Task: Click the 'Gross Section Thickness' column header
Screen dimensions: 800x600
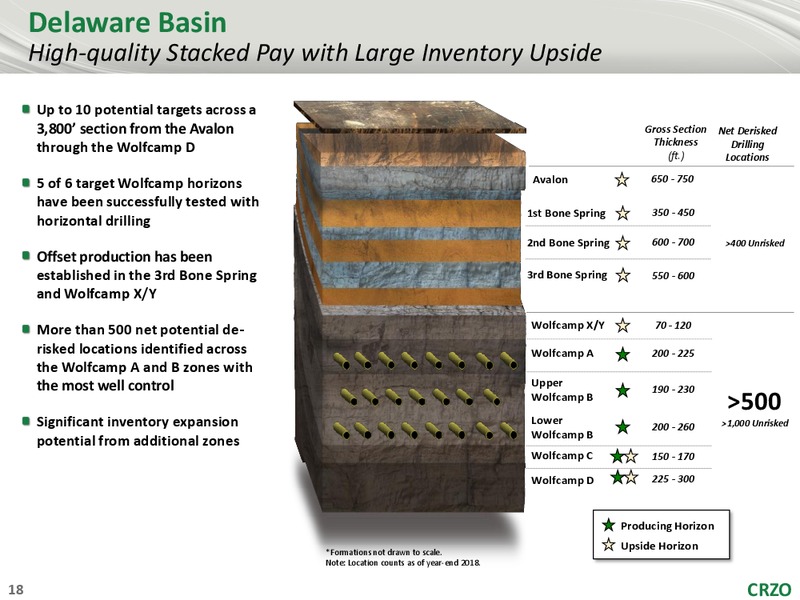Action: tap(676, 142)
